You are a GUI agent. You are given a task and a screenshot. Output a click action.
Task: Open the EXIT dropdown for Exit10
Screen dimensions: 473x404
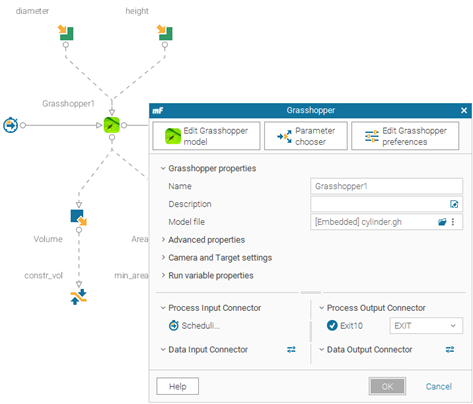426,326
